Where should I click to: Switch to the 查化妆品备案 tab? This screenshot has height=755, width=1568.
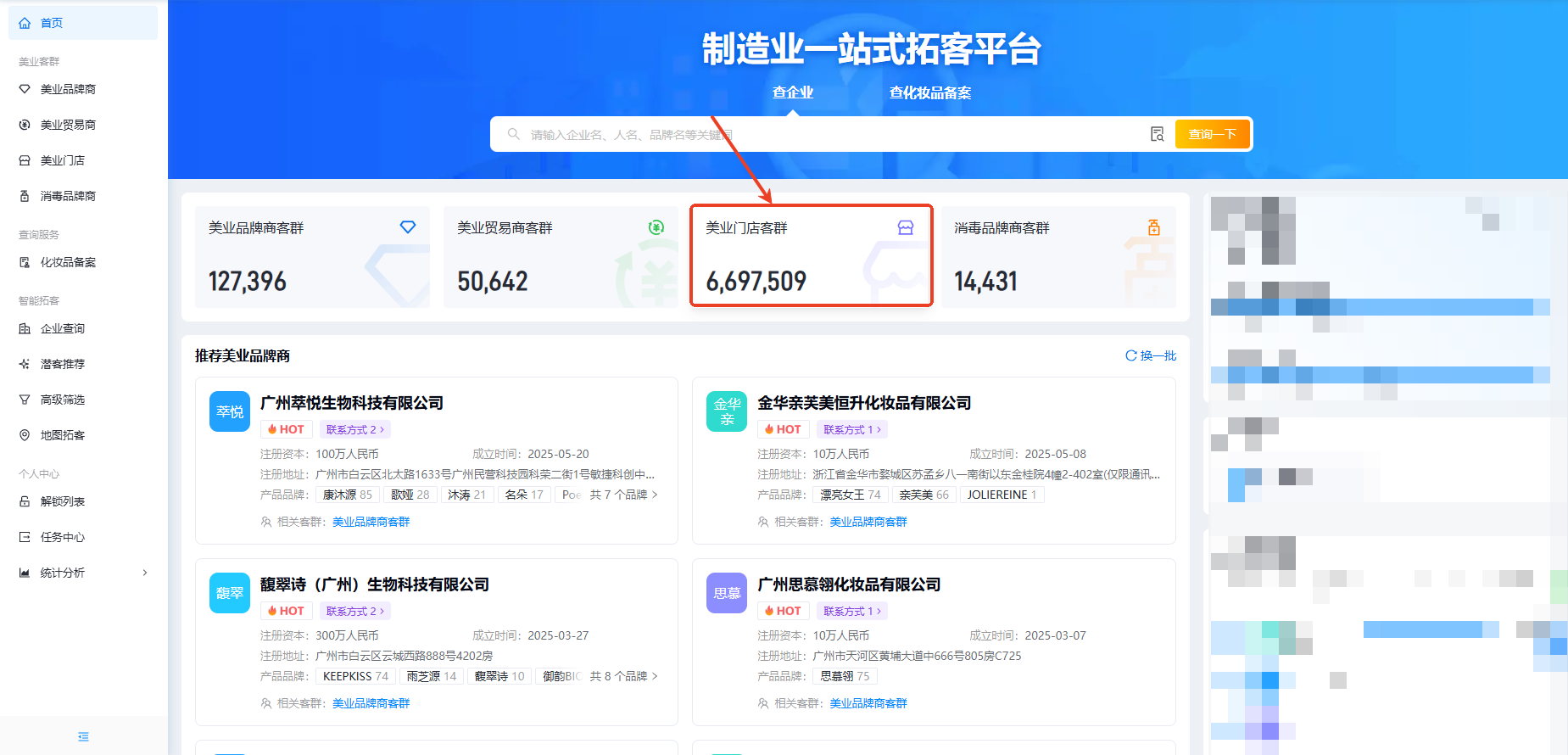pos(929,92)
